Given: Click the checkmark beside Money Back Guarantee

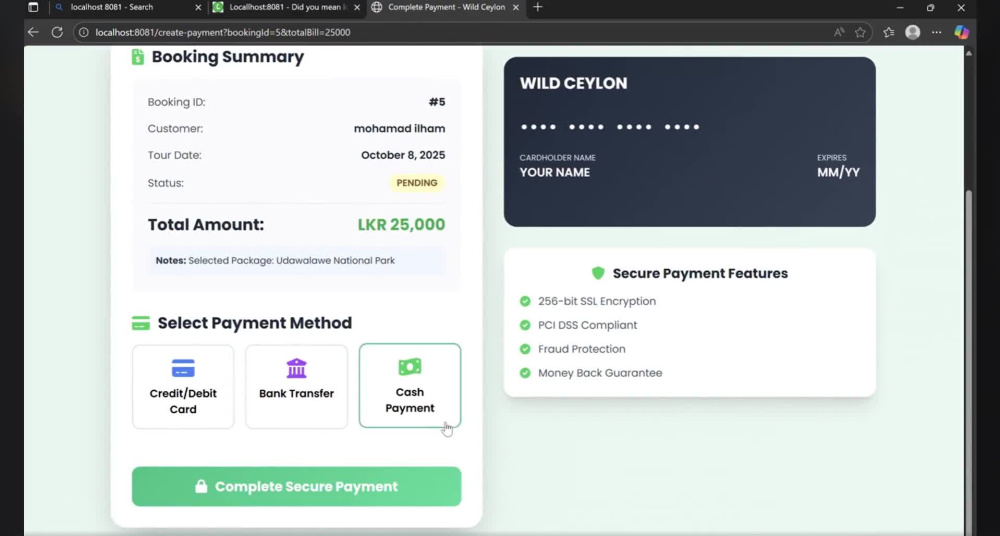Looking at the screenshot, I should tap(525, 373).
